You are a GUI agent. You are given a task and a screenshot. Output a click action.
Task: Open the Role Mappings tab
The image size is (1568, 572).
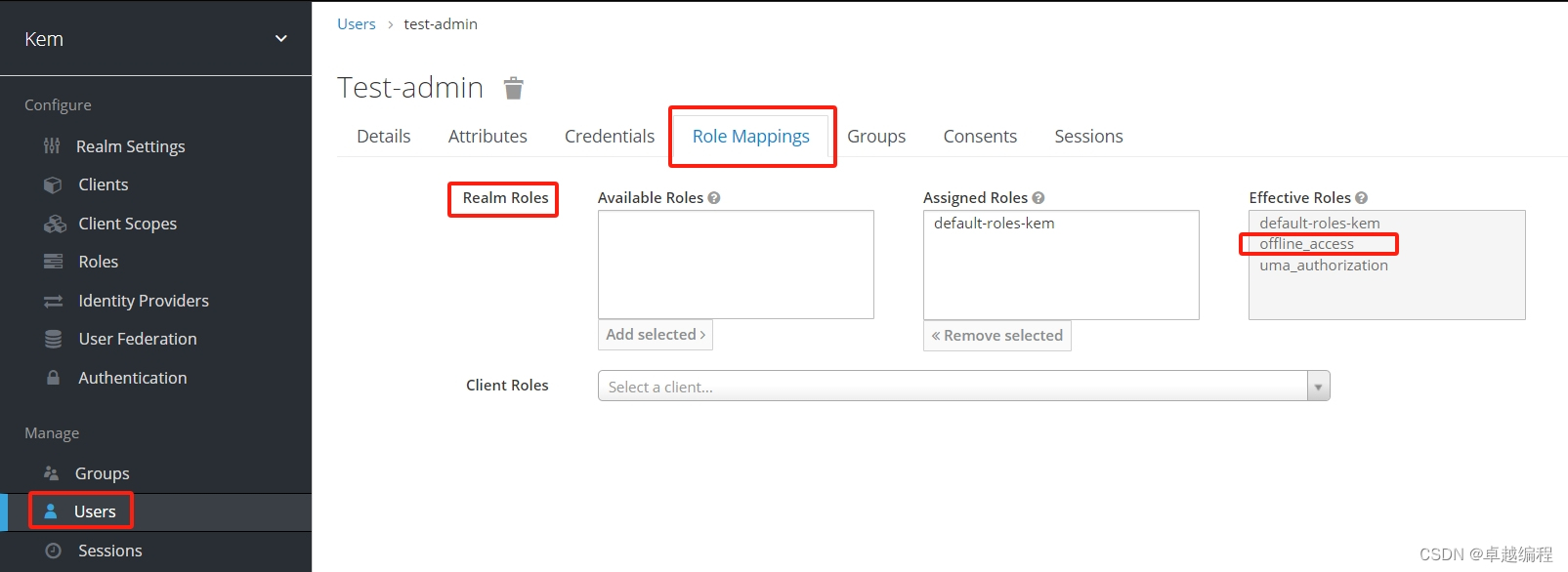[x=751, y=137]
